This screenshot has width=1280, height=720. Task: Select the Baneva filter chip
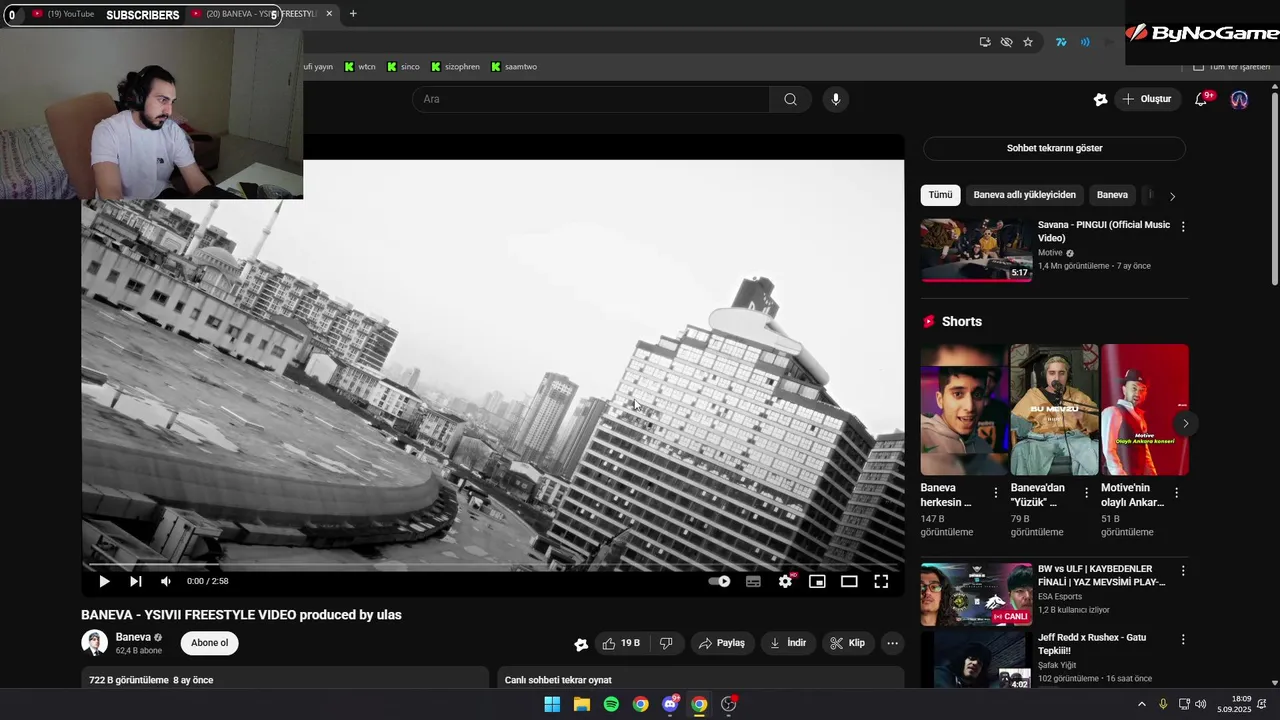(x=1112, y=195)
